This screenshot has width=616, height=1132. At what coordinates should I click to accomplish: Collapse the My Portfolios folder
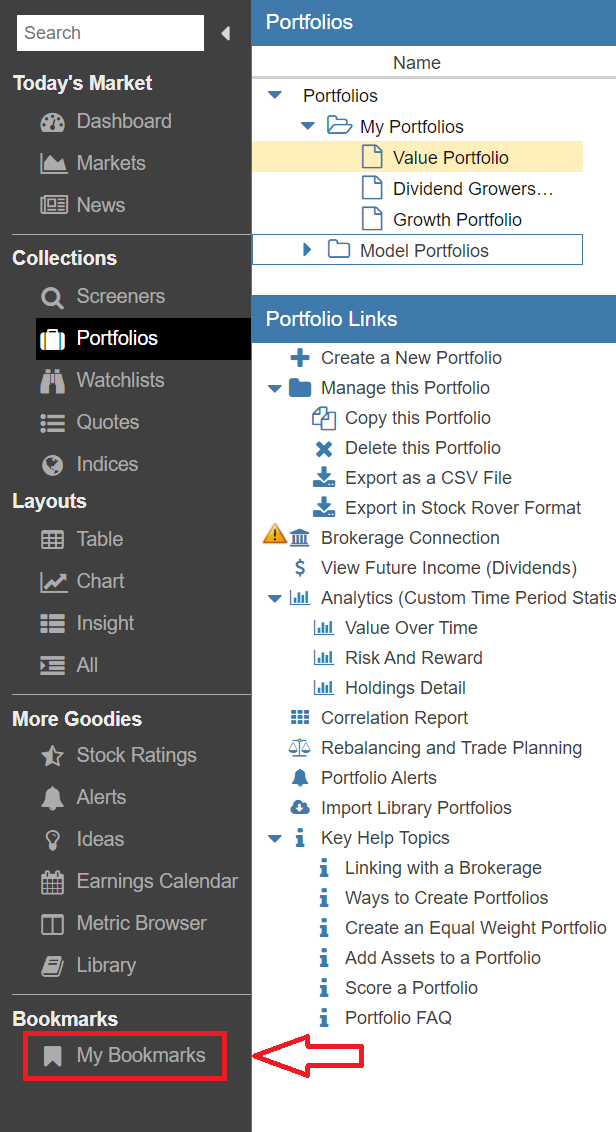click(x=308, y=127)
